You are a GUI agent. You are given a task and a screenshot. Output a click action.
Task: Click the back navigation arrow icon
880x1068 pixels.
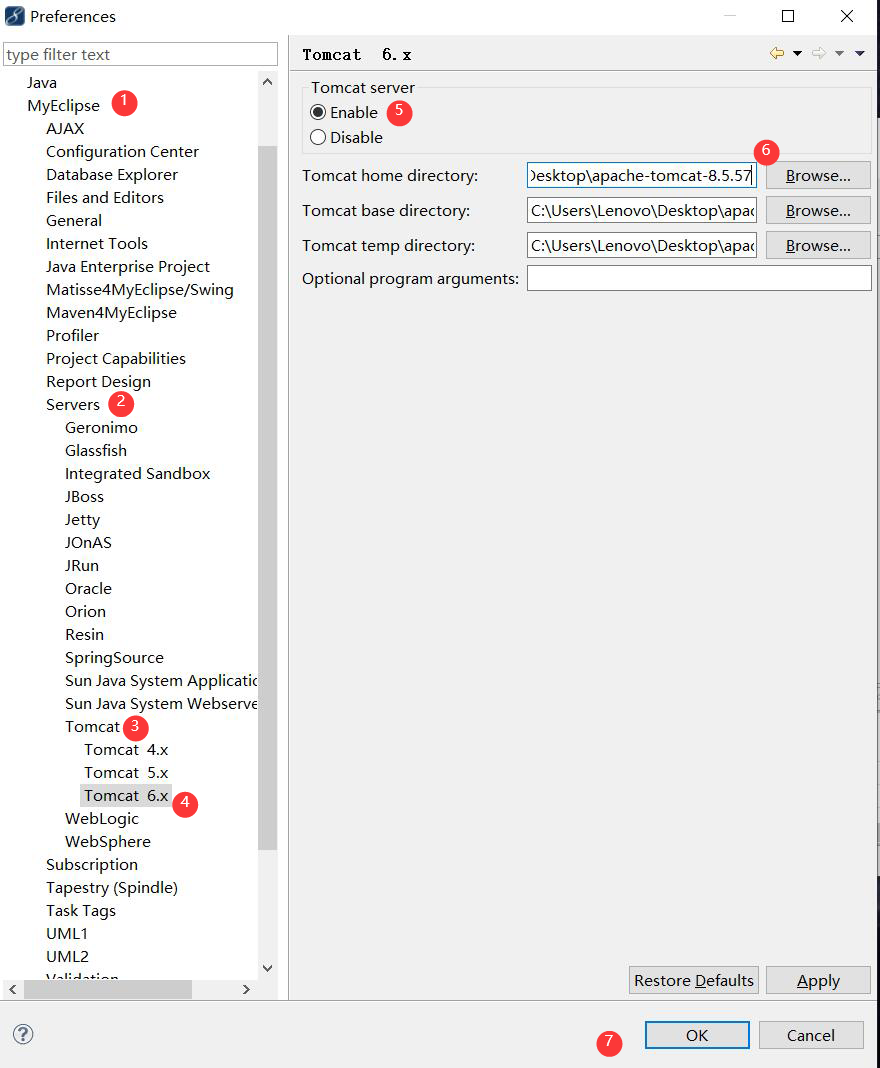tap(776, 53)
